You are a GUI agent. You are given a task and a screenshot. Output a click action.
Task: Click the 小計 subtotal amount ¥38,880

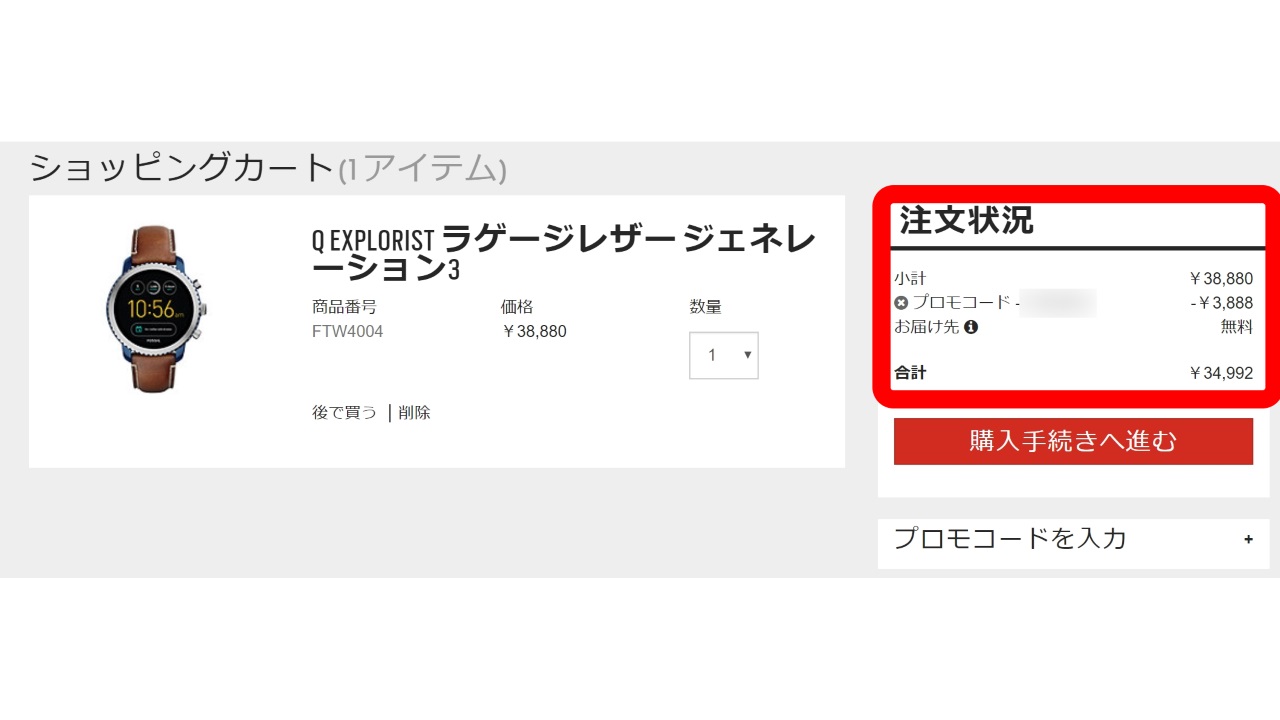pyautogui.click(x=1220, y=279)
